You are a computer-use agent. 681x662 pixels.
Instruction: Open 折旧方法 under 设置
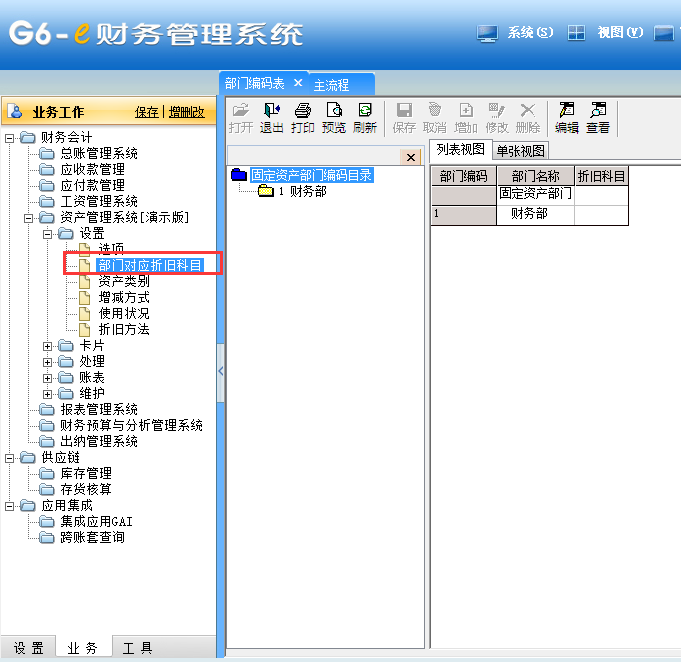pos(123,329)
